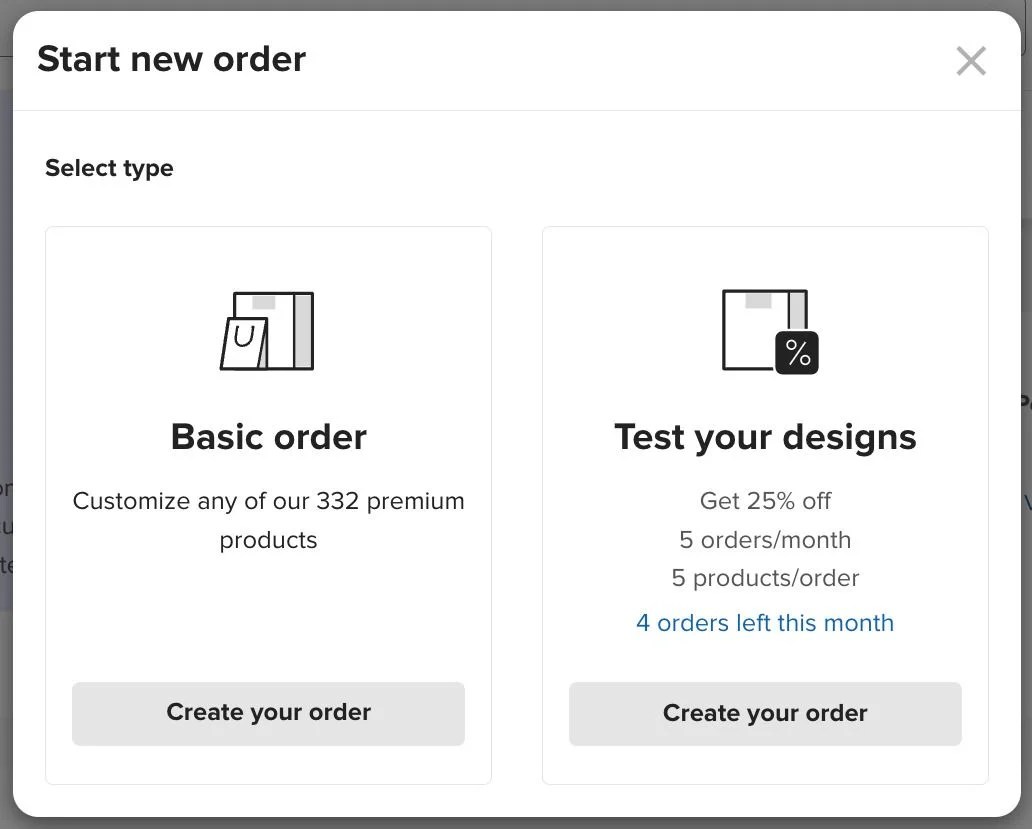Click the "Select type" label
Viewport: 1032px width, 829px height.
109,168
